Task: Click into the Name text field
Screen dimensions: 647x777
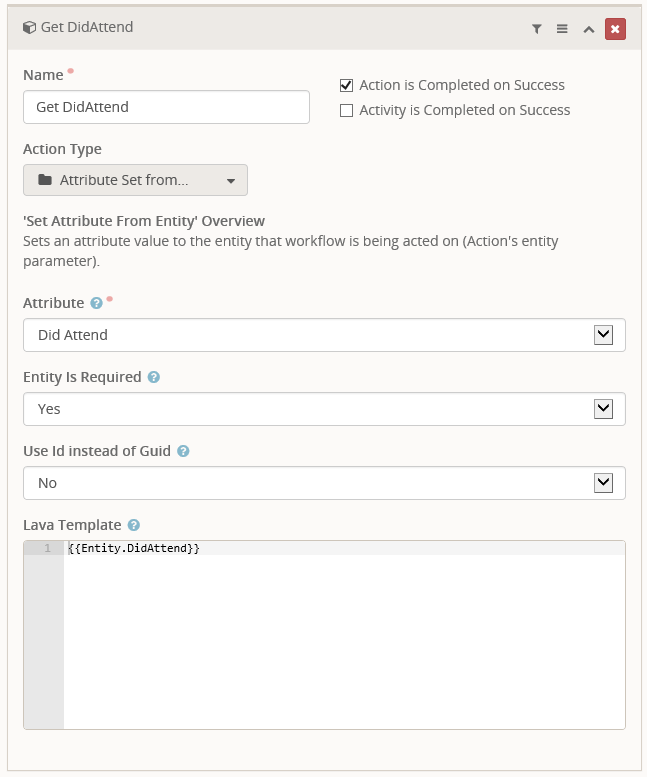Action: coord(166,107)
